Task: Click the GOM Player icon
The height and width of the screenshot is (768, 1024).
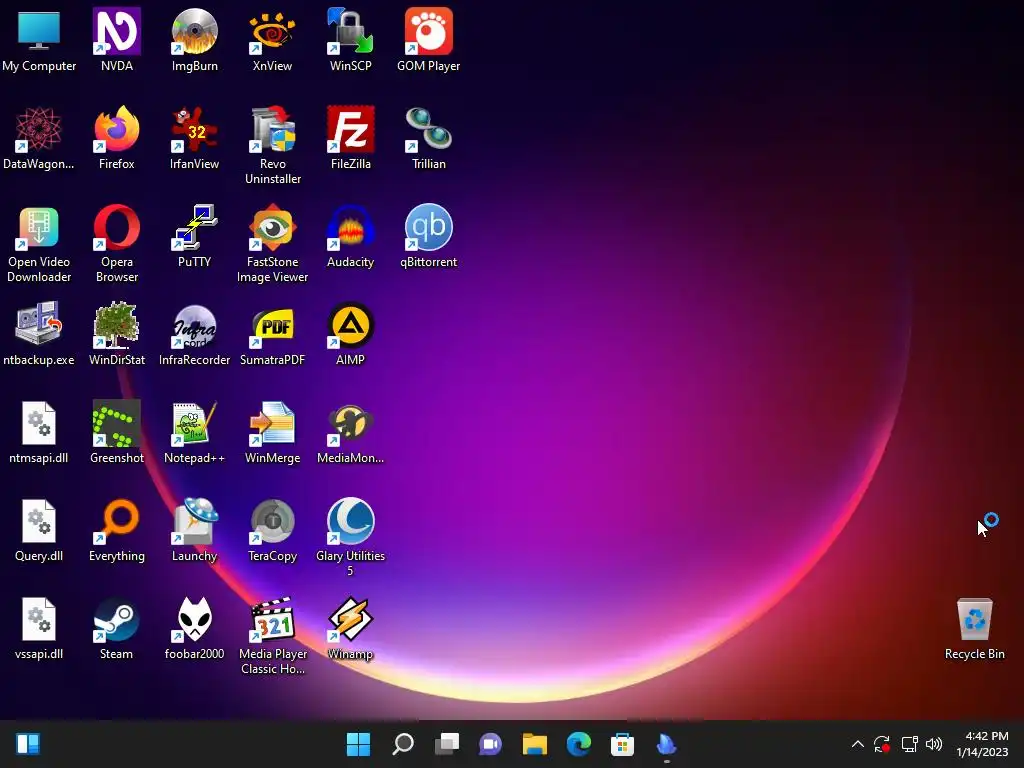Action: pos(428,31)
